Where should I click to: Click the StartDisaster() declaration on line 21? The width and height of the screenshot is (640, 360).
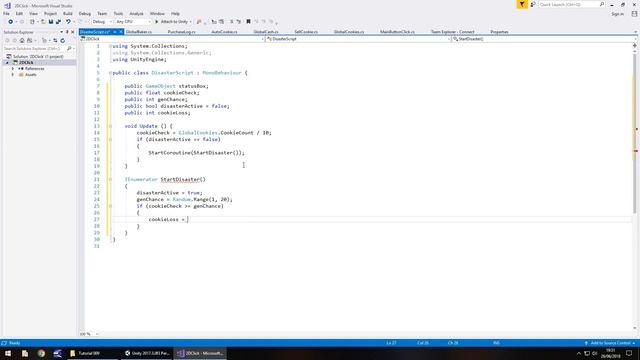tap(183, 180)
